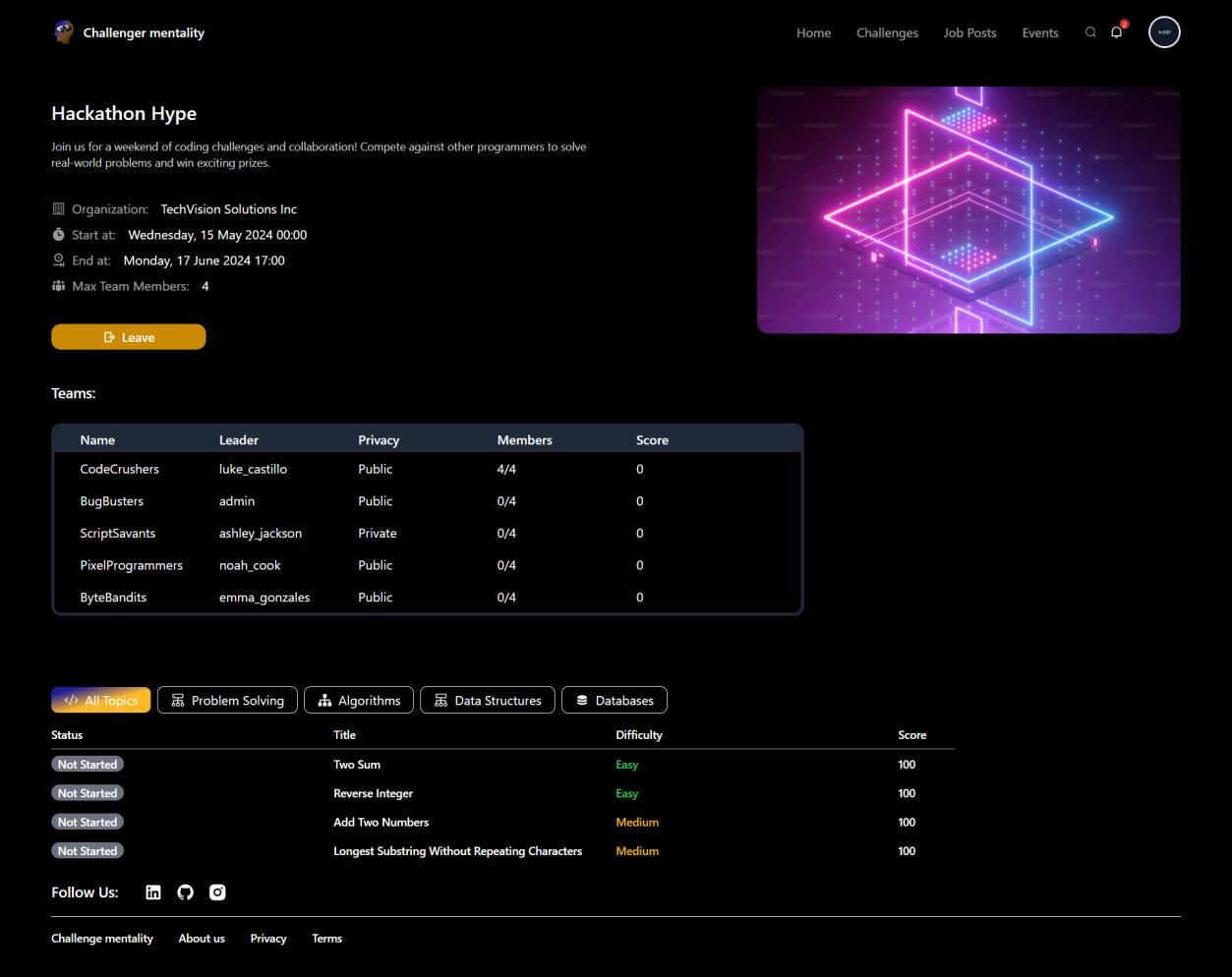Select the ByteBandits team row

(x=428, y=597)
